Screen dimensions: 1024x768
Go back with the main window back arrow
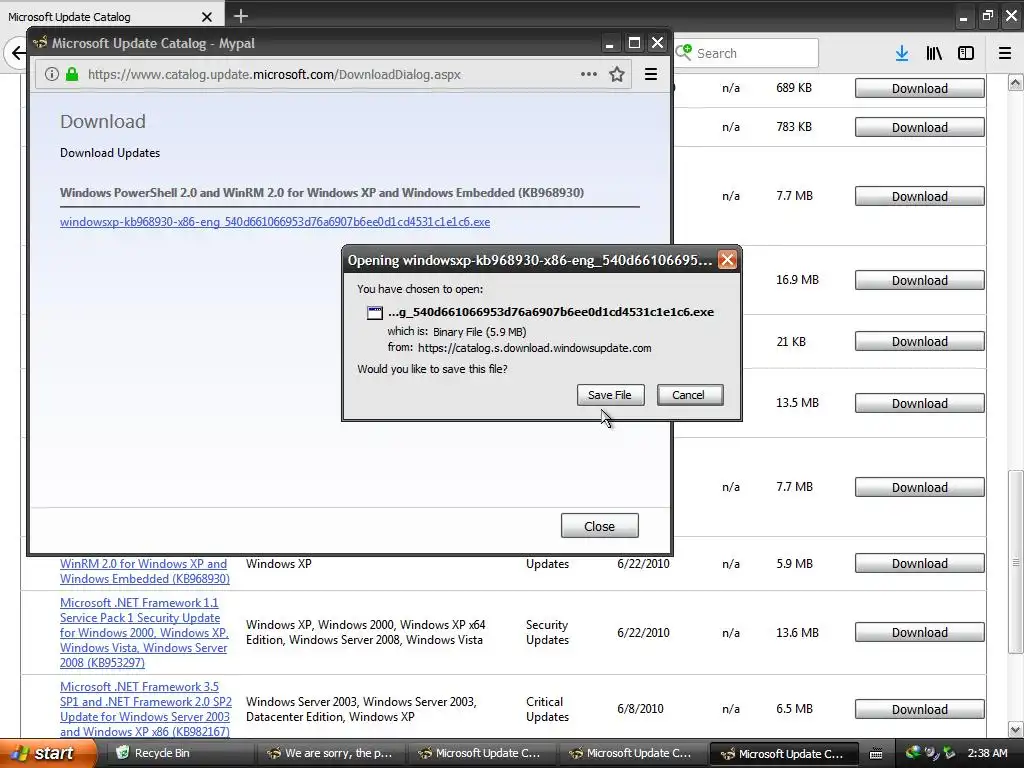pyautogui.click(x=16, y=53)
